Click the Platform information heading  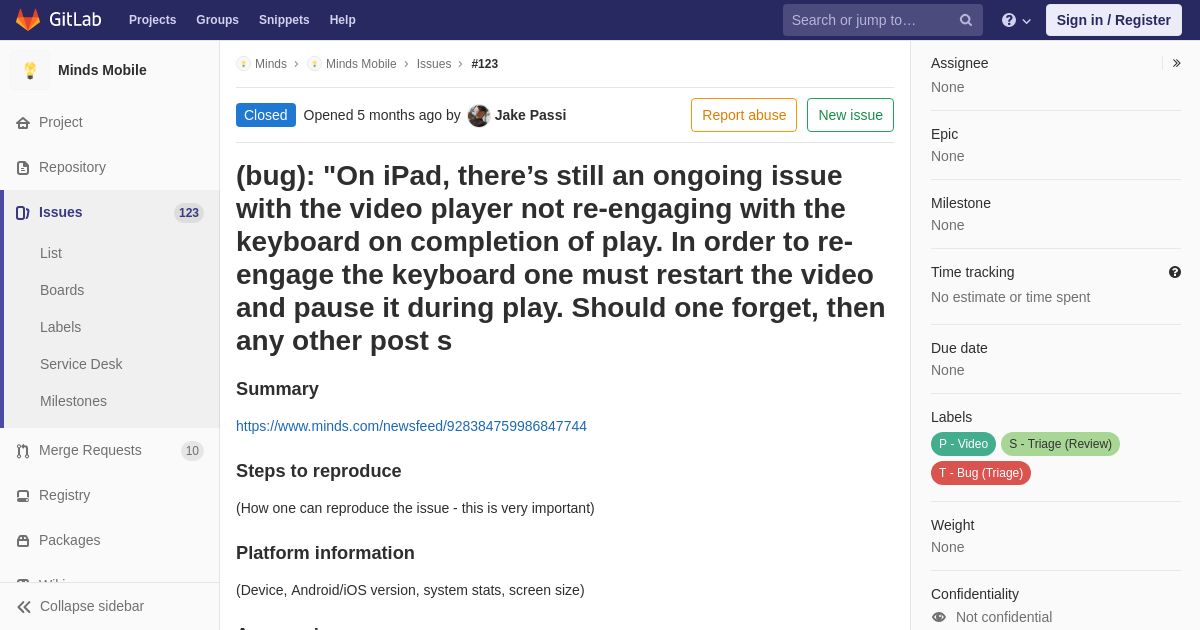tap(325, 553)
